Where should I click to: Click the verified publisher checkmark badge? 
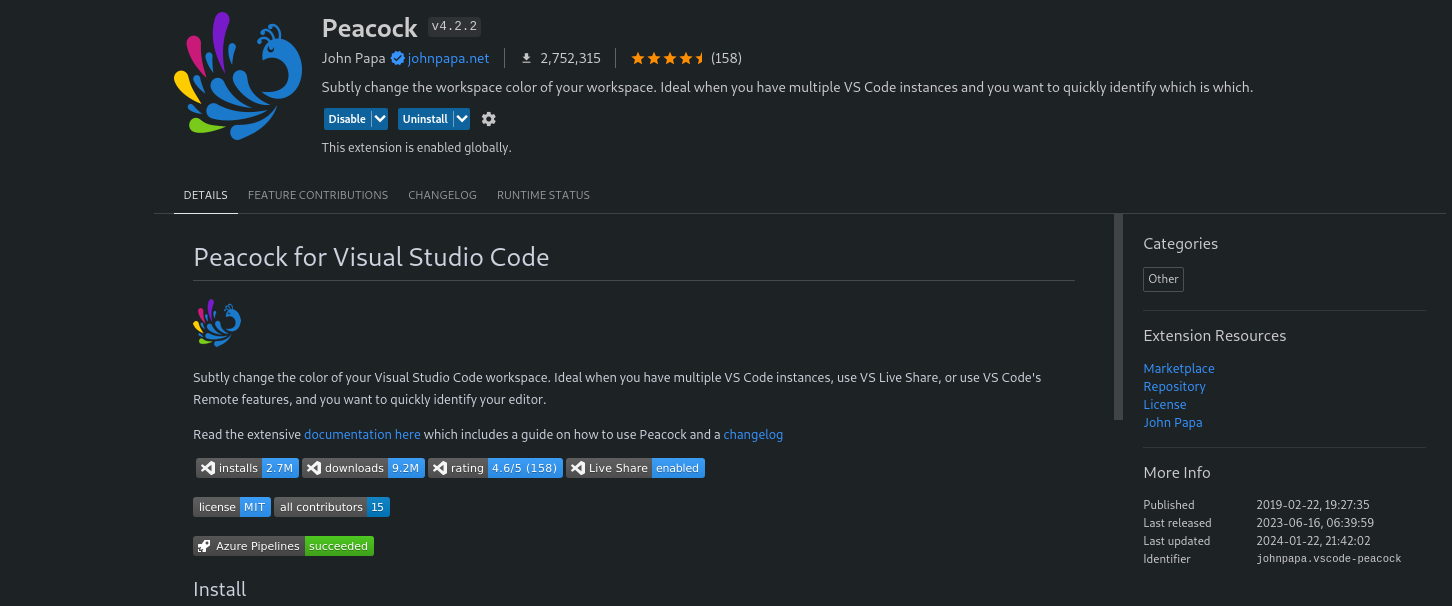coord(397,58)
